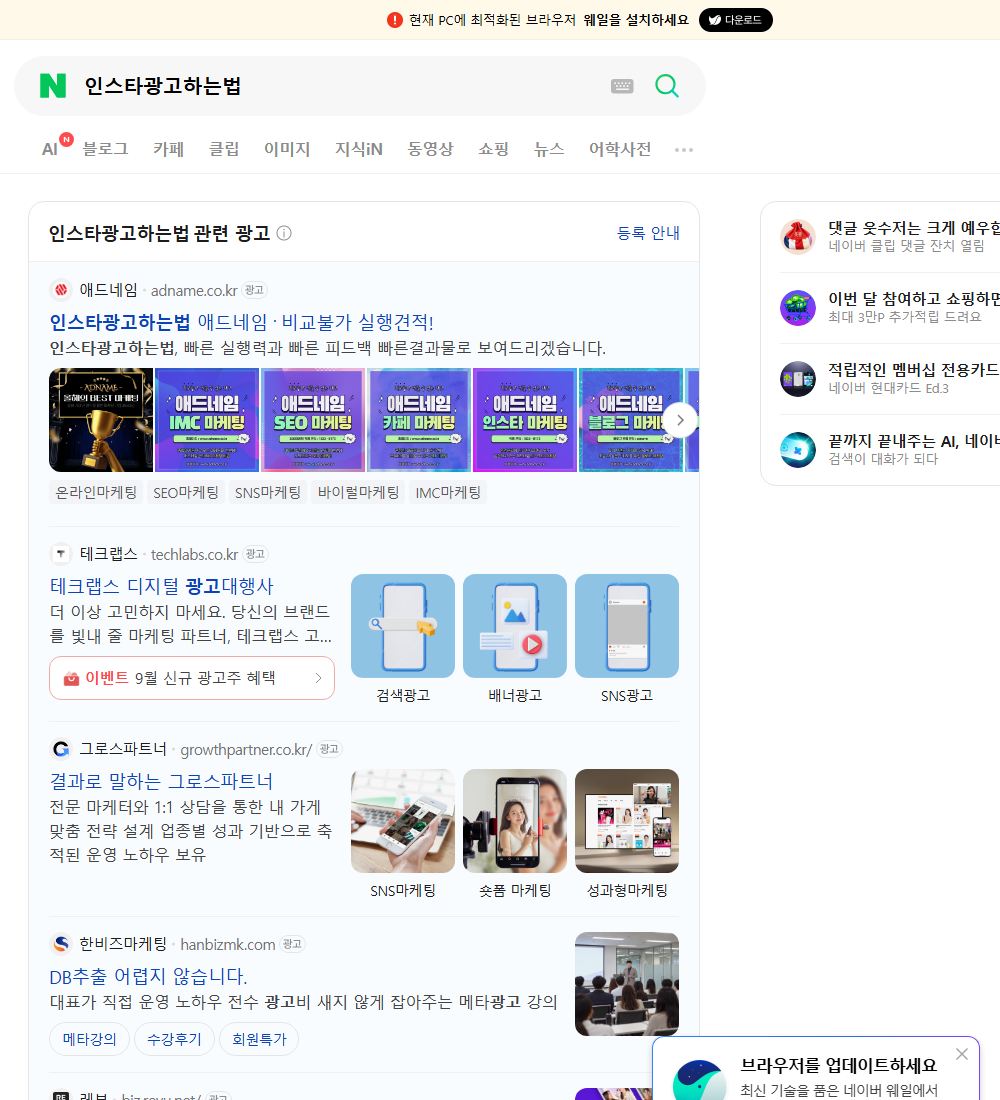Open hanbizmk.com URL text

pos(227,944)
